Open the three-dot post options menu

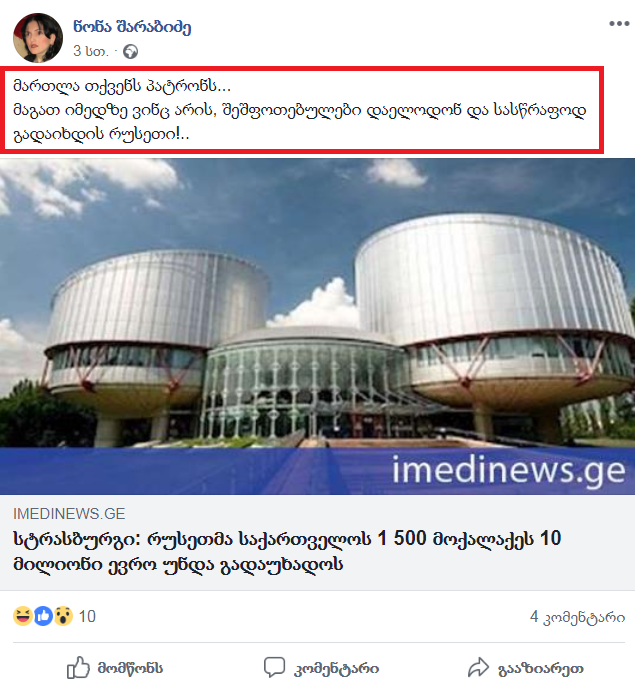pos(619,23)
